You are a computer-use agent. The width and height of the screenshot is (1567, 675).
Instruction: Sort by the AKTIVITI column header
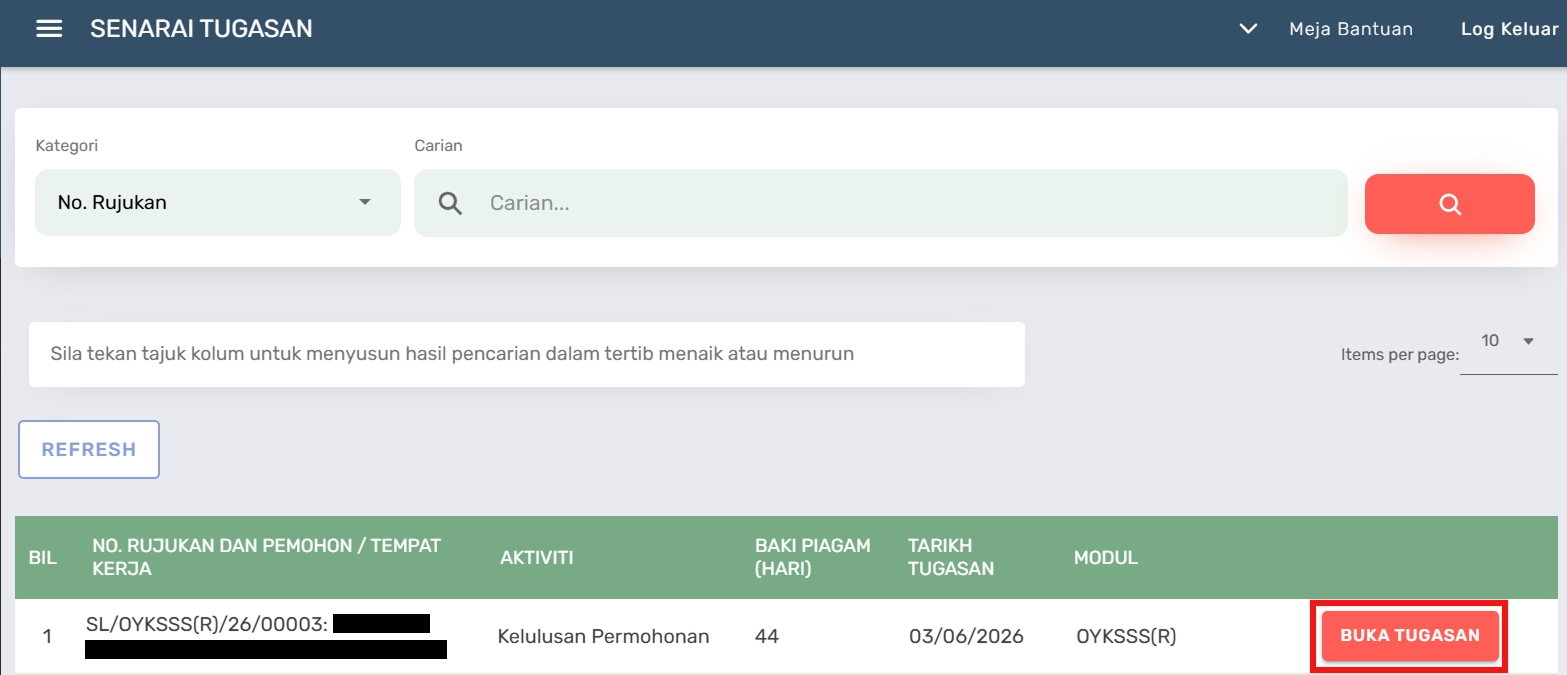537,558
